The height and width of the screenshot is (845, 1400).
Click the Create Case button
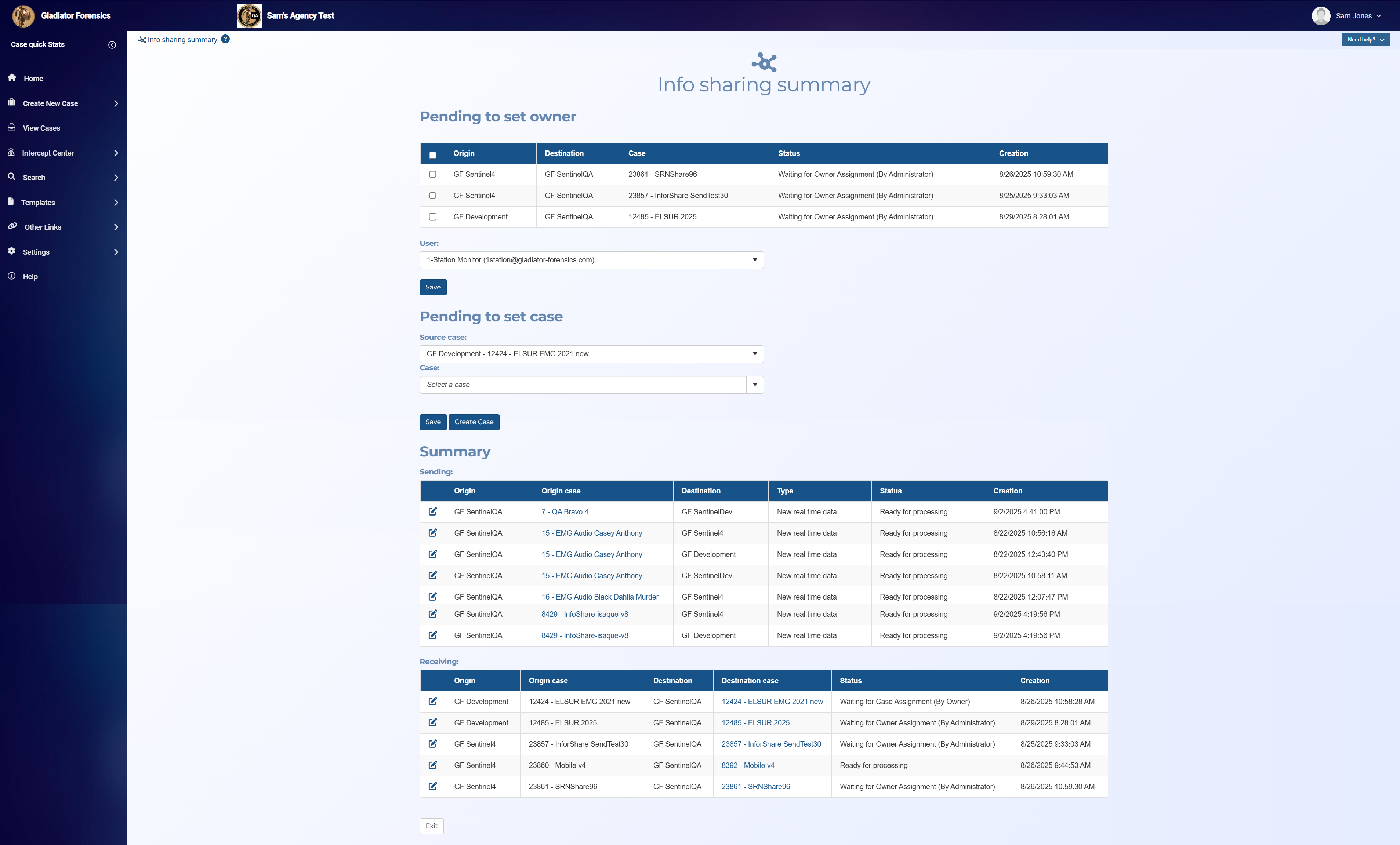click(473, 422)
